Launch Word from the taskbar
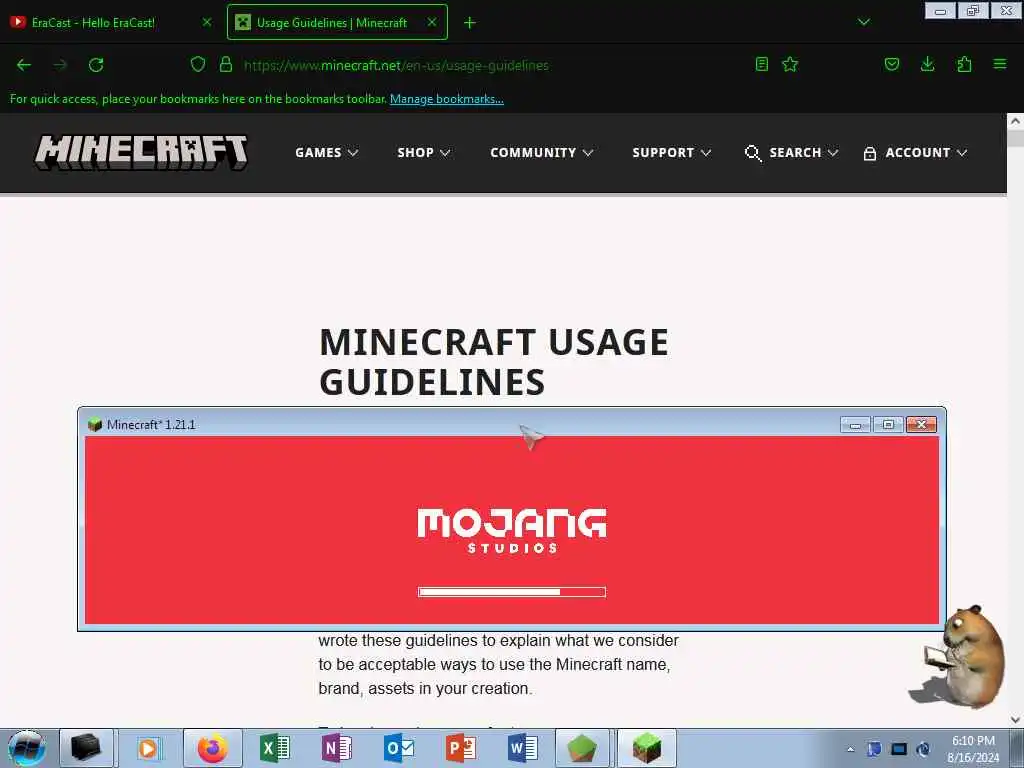The width and height of the screenshot is (1024, 768). click(x=522, y=748)
